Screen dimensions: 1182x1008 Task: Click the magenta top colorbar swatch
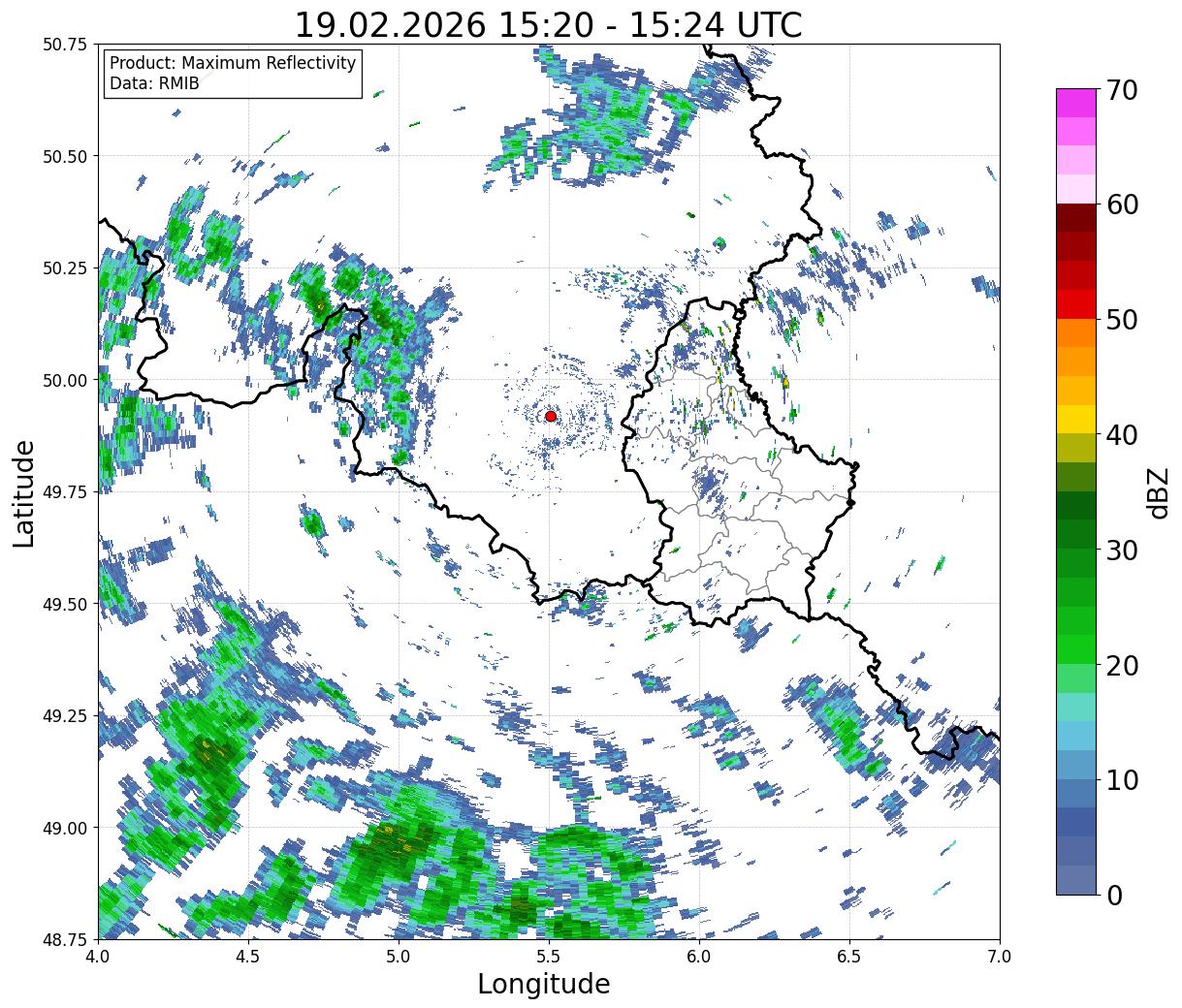tap(1076, 103)
